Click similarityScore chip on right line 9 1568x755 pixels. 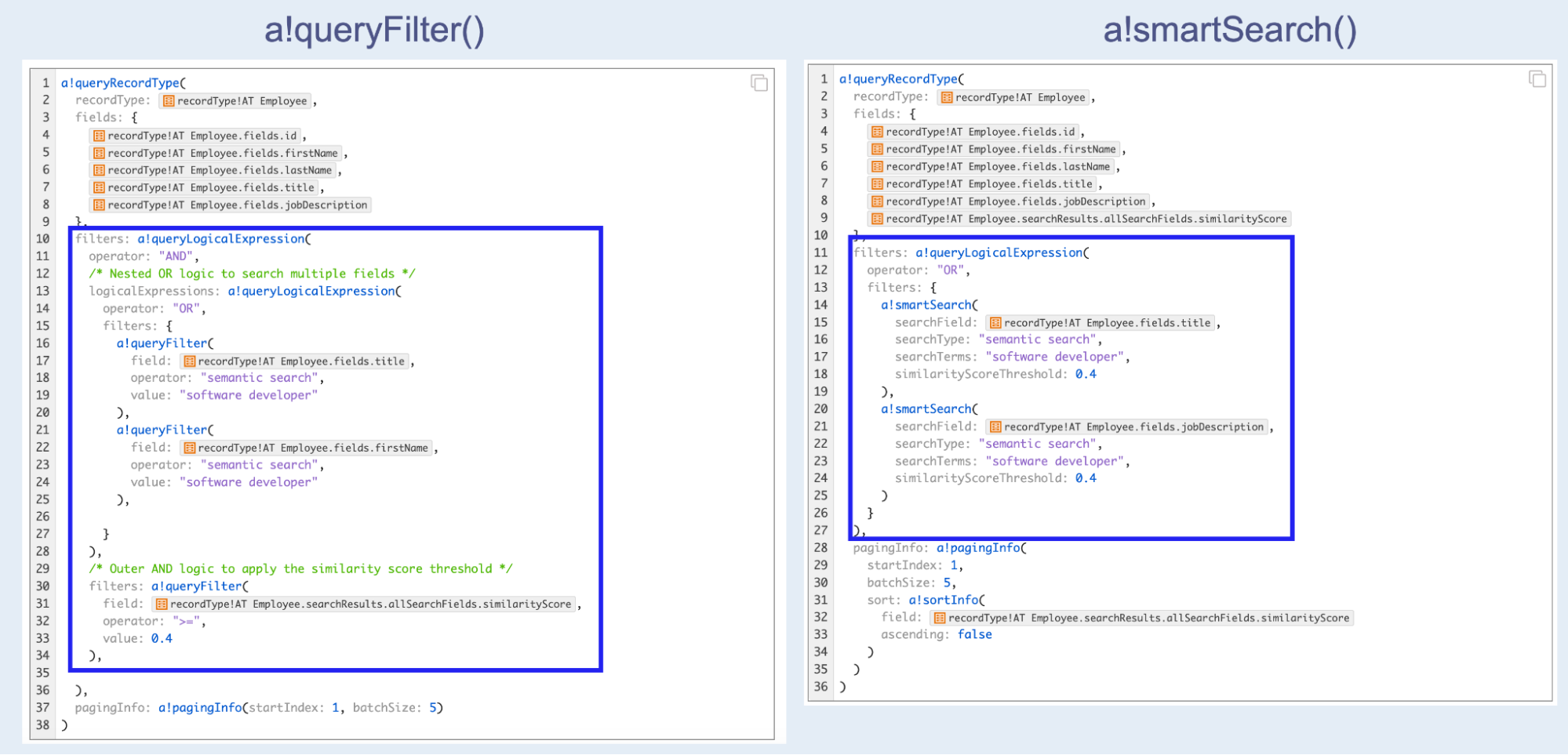point(1079,219)
